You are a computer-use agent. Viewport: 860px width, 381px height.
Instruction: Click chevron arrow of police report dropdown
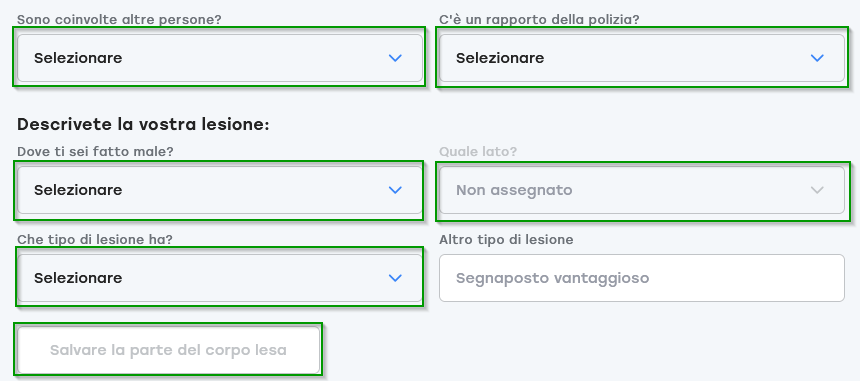coord(817,58)
